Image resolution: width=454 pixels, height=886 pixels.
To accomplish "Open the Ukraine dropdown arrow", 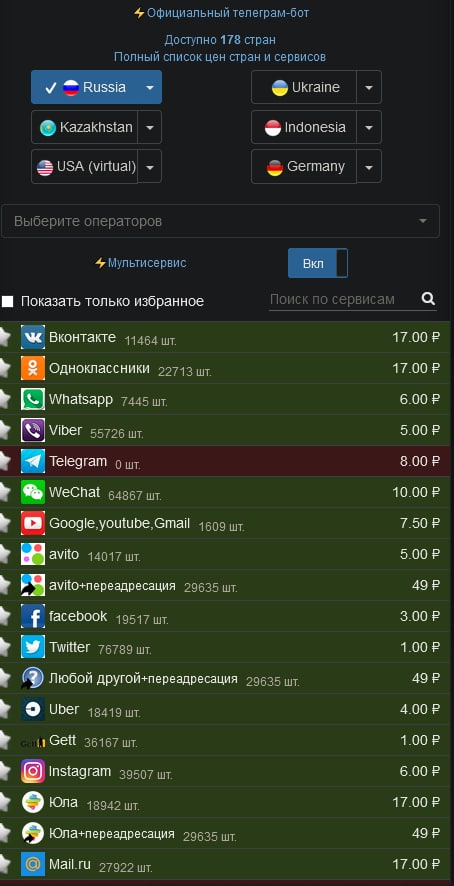I will tap(369, 88).
